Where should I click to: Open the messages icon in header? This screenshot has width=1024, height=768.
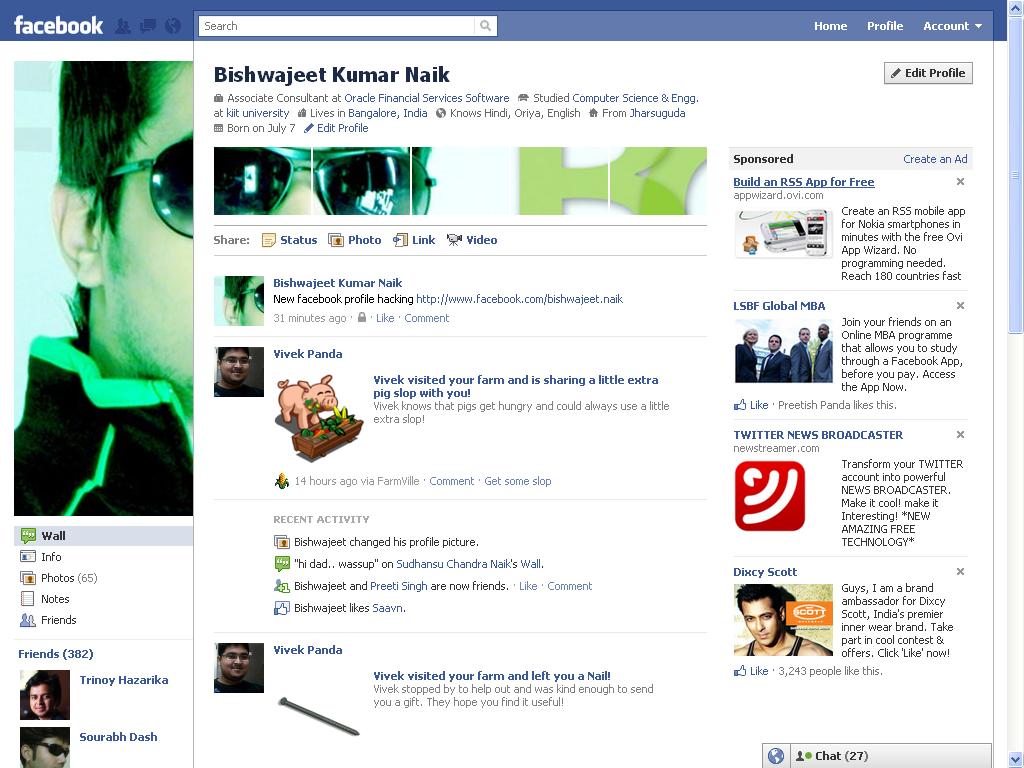148,26
